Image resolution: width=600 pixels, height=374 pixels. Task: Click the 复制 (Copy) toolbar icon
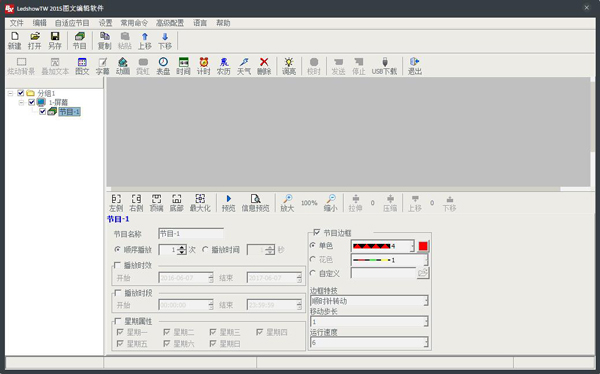[104, 41]
